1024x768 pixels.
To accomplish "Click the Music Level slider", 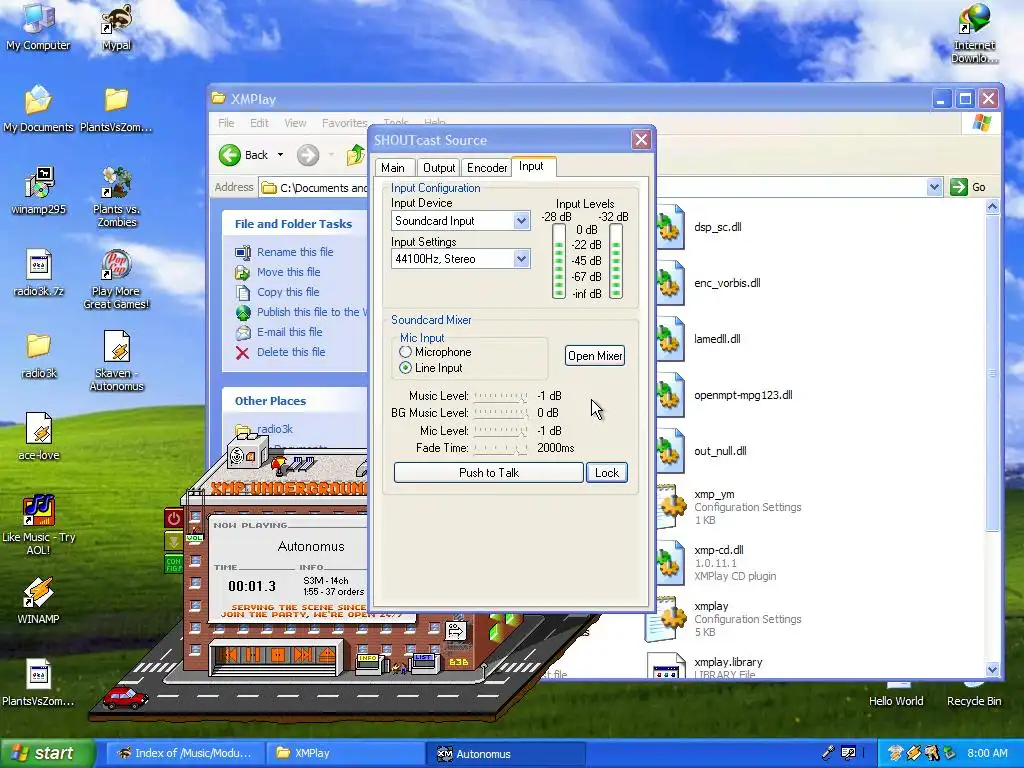I will pos(500,396).
